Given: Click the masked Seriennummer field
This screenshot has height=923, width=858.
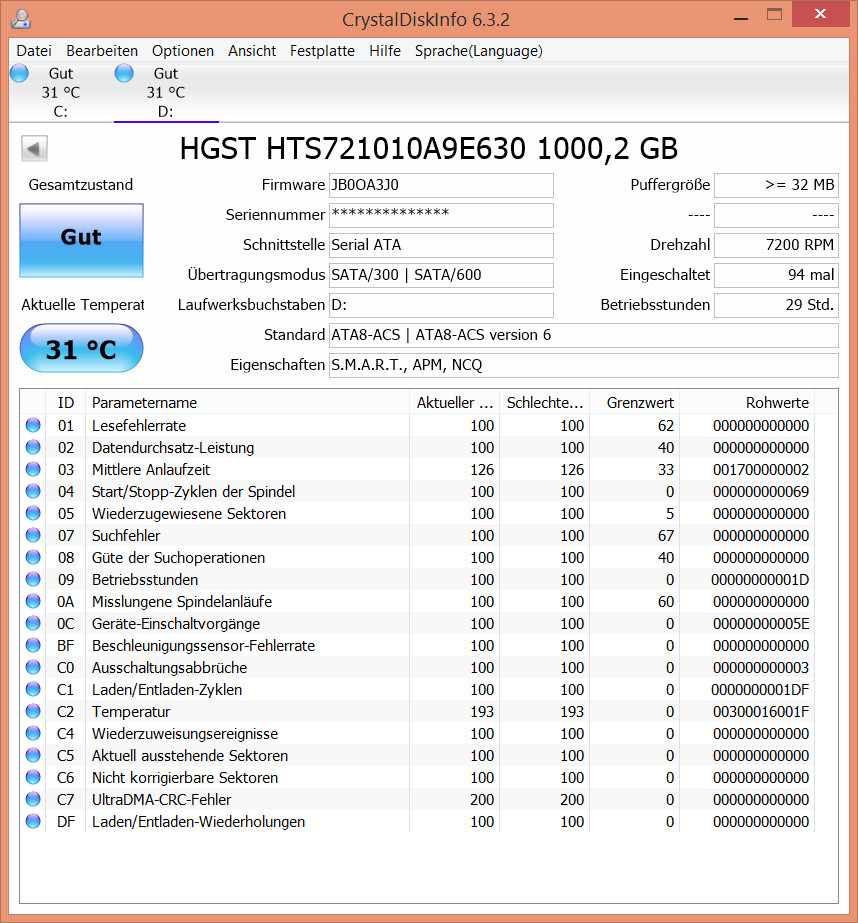Looking at the screenshot, I should pos(441,215).
